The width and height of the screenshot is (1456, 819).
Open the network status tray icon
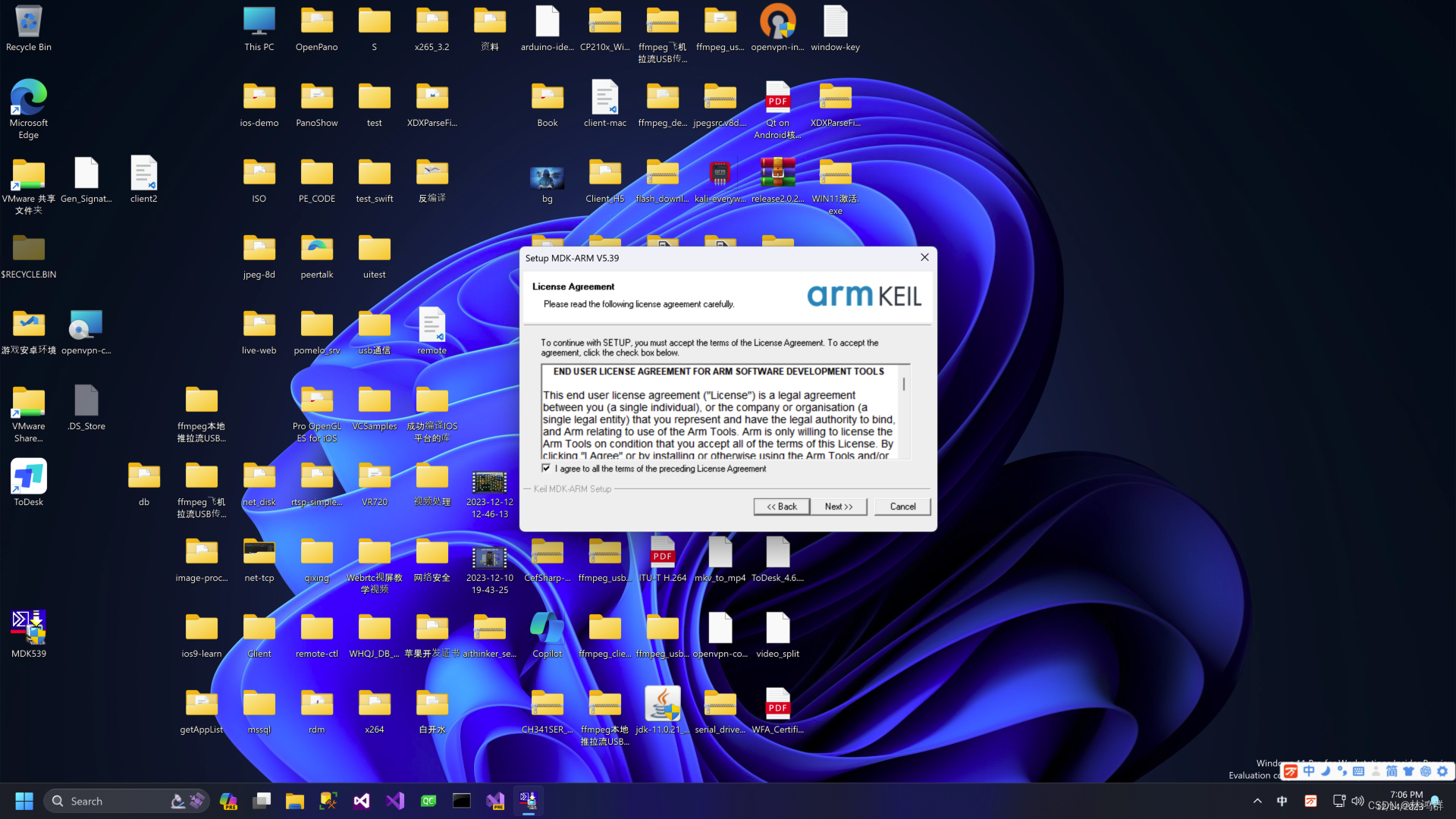tap(1339, 801)
